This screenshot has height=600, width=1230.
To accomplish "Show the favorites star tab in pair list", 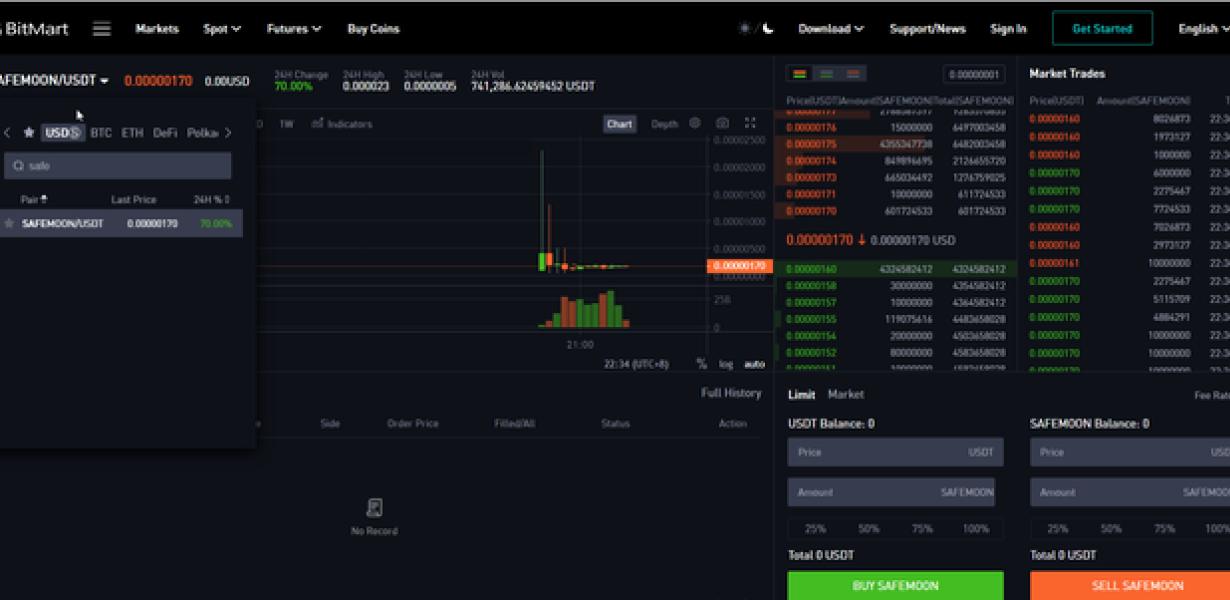I will click(x=29, y=132).
